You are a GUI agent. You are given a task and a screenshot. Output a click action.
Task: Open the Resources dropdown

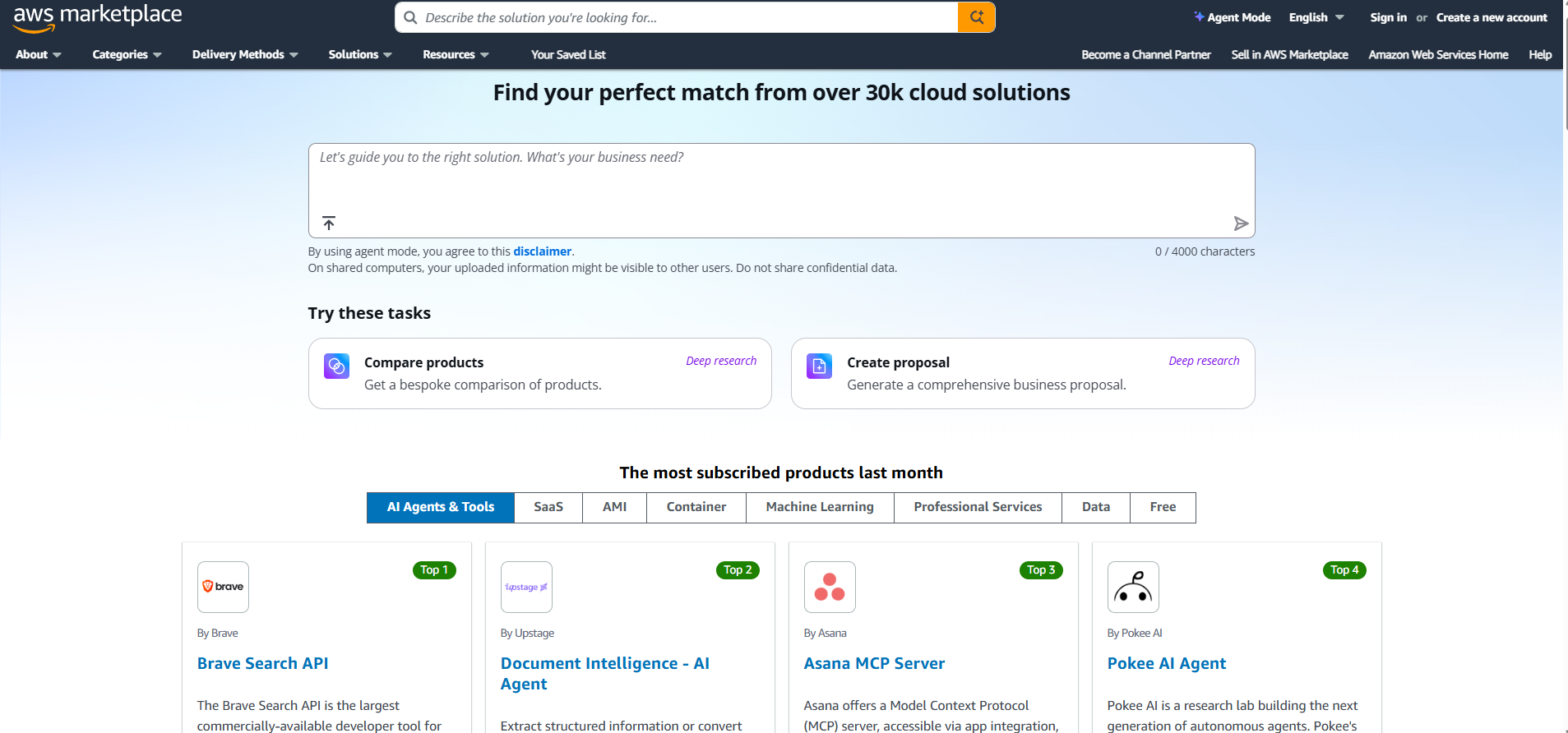click(x=456, y=54)
